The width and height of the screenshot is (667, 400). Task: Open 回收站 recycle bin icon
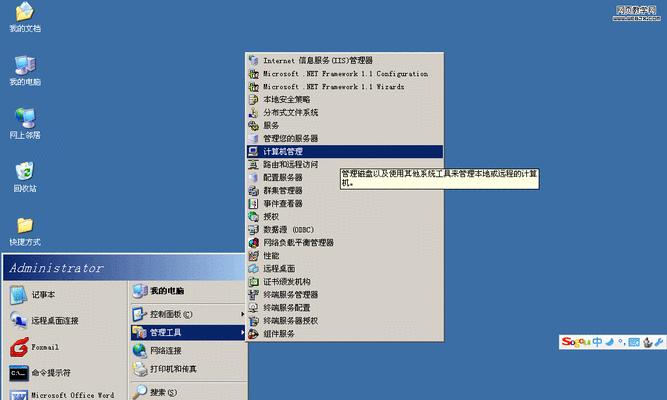25,177
